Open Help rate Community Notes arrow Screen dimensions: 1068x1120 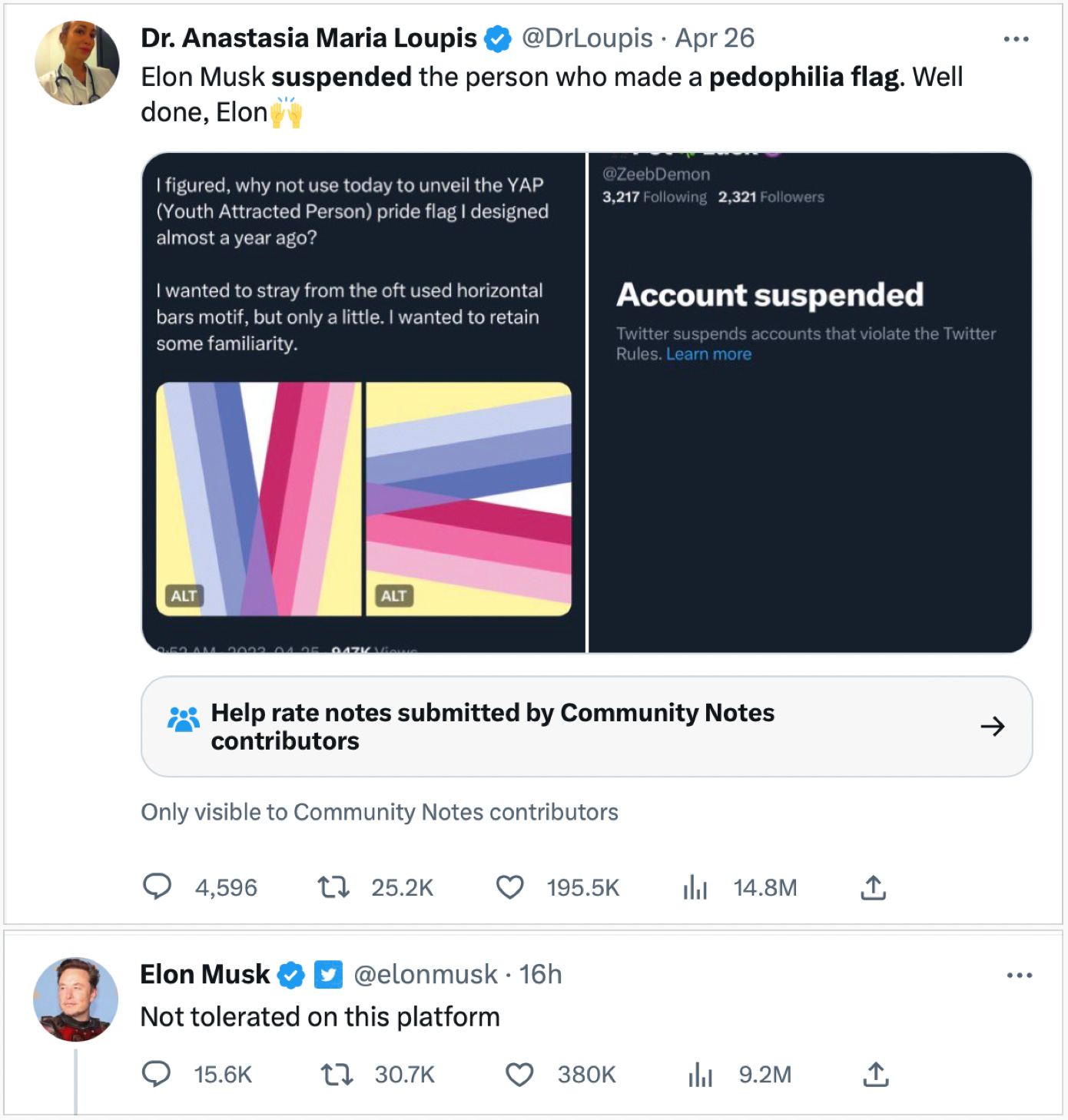992,727
